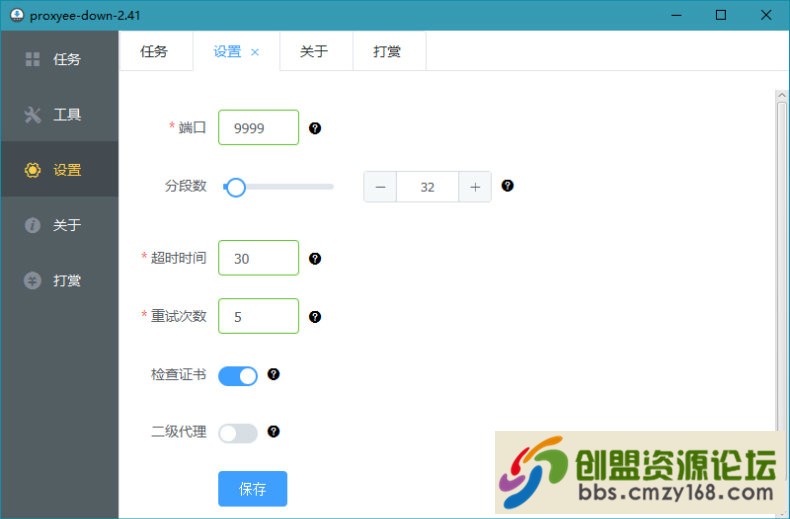Screen dimensions: 790x519
Task: Focus the 重试次数 input showing 5
Action: (x=258, y=316)
